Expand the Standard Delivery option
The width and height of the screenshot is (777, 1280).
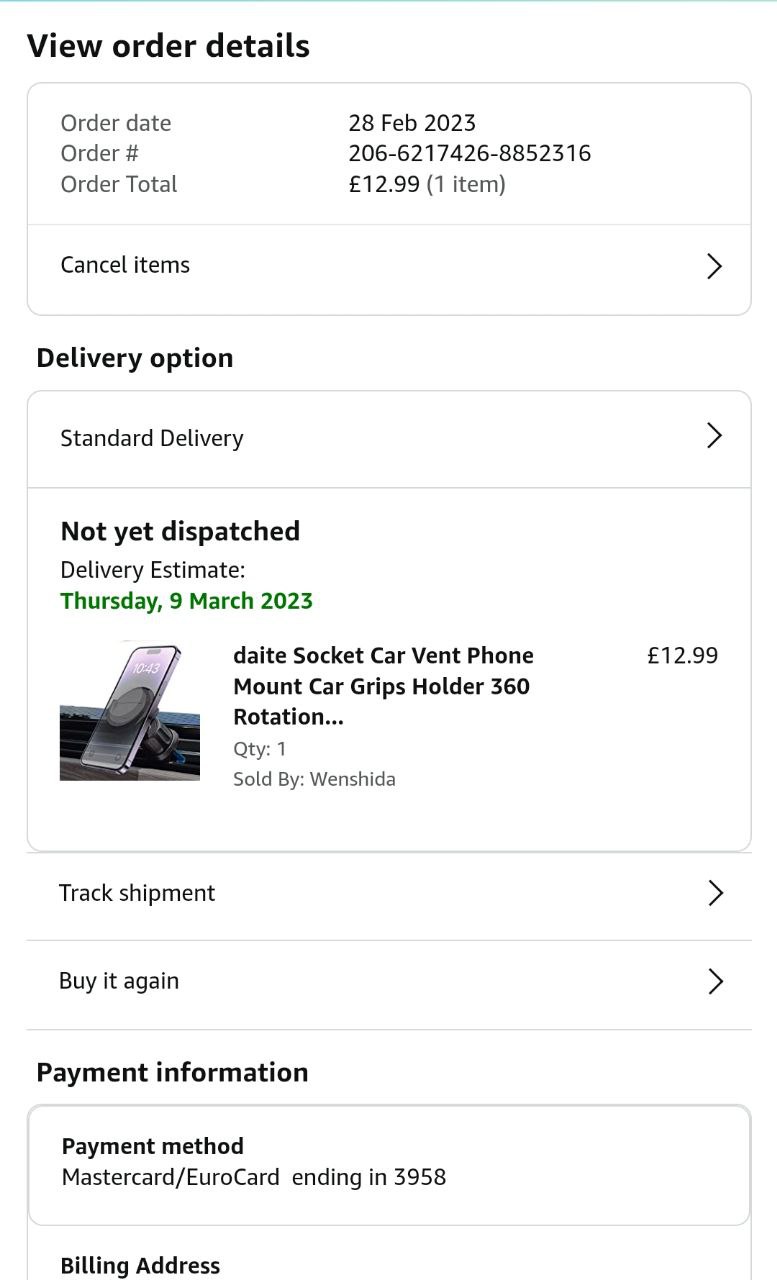(x=152, y=438)
